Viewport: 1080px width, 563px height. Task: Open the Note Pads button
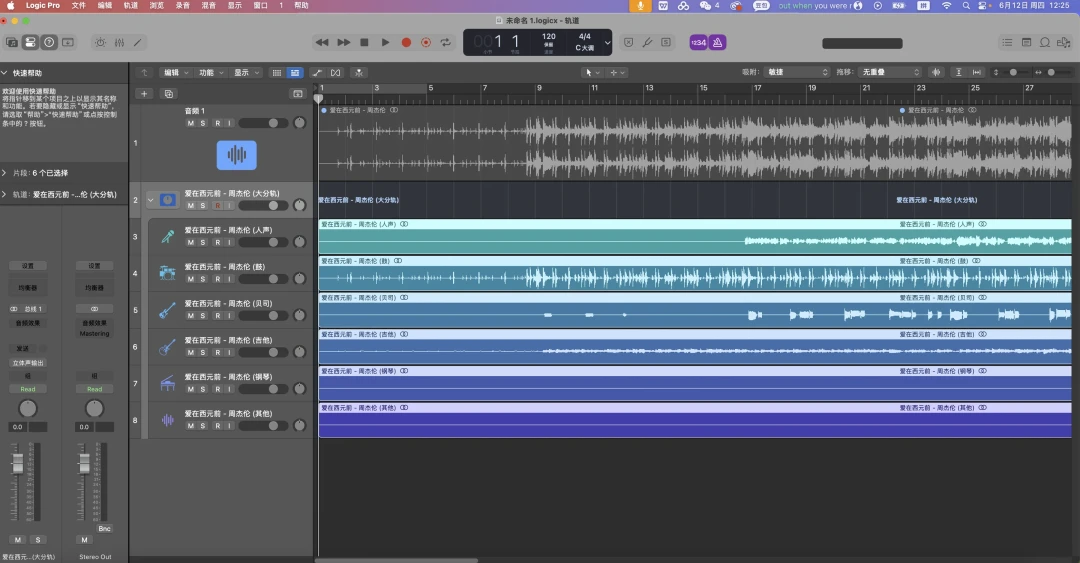(1026, 43)
